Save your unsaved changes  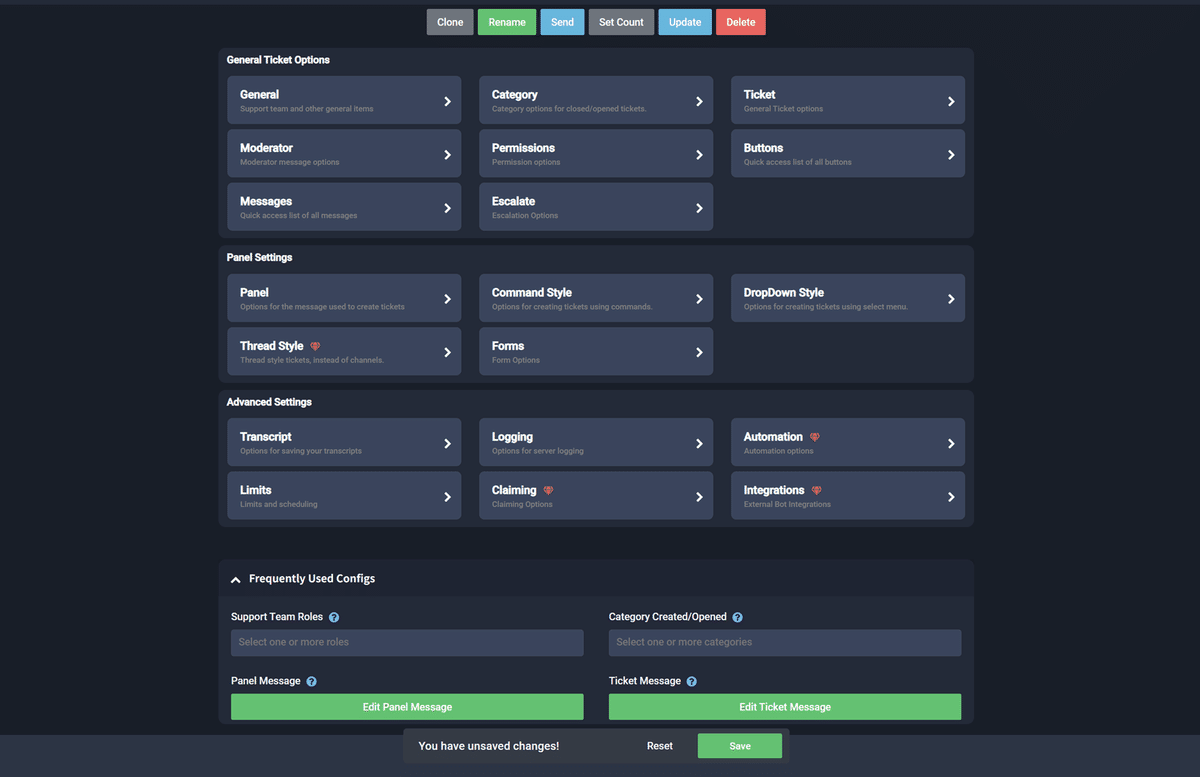(739, 745)
